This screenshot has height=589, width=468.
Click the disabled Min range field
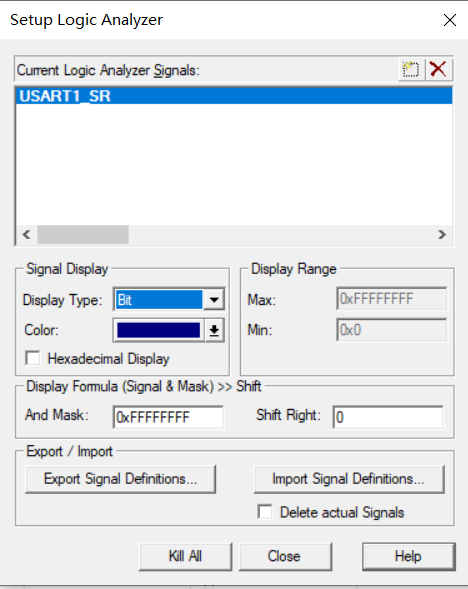pyautogui.click(x=392, y=330)
